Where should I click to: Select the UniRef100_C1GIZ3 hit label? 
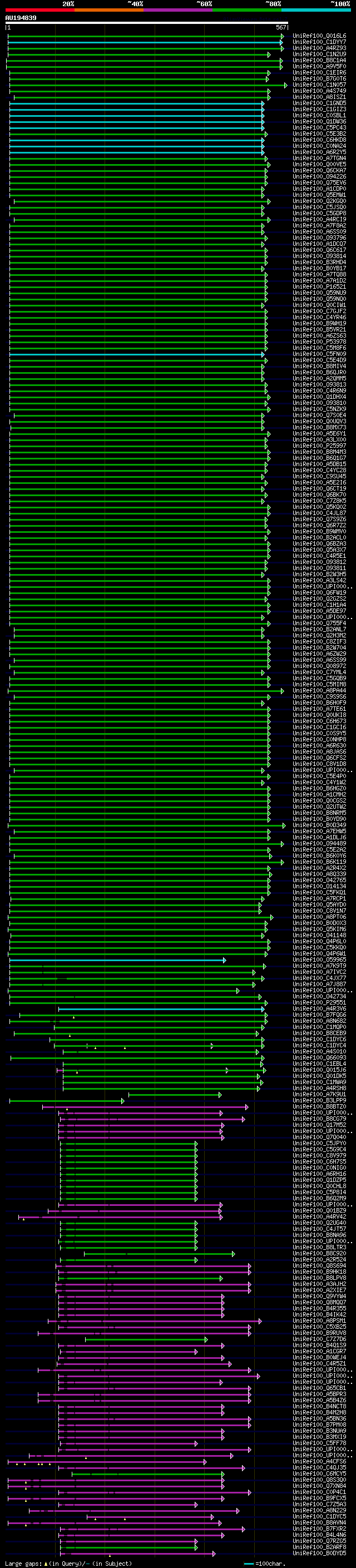pos(319,109)
